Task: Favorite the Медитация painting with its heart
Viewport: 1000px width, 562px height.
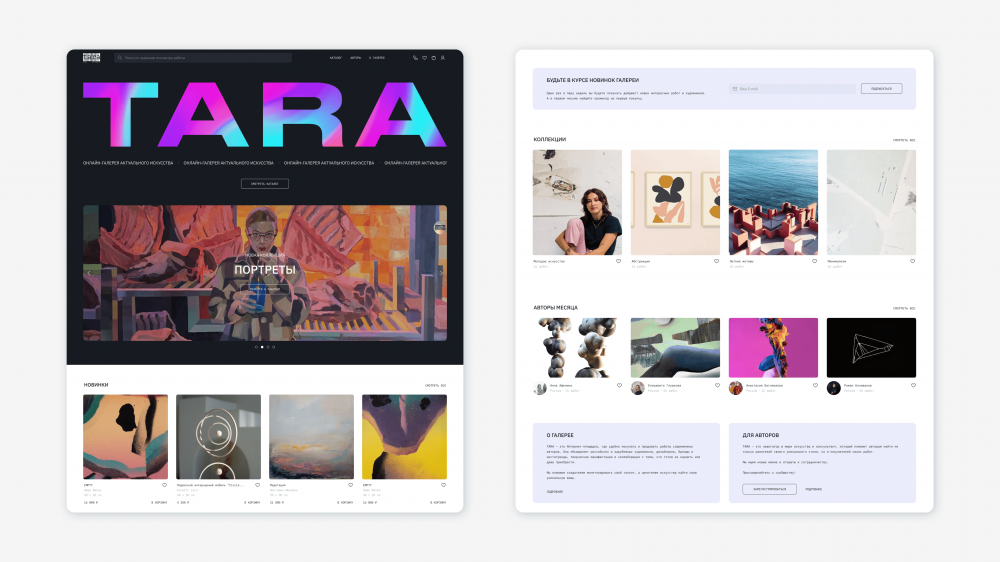Action: [350, 485]
